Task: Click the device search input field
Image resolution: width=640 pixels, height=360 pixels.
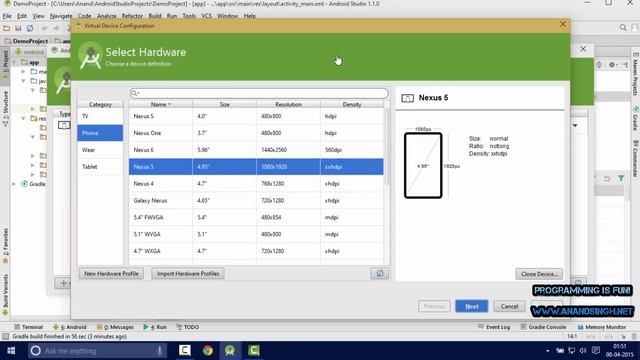Action: (259, 93)
